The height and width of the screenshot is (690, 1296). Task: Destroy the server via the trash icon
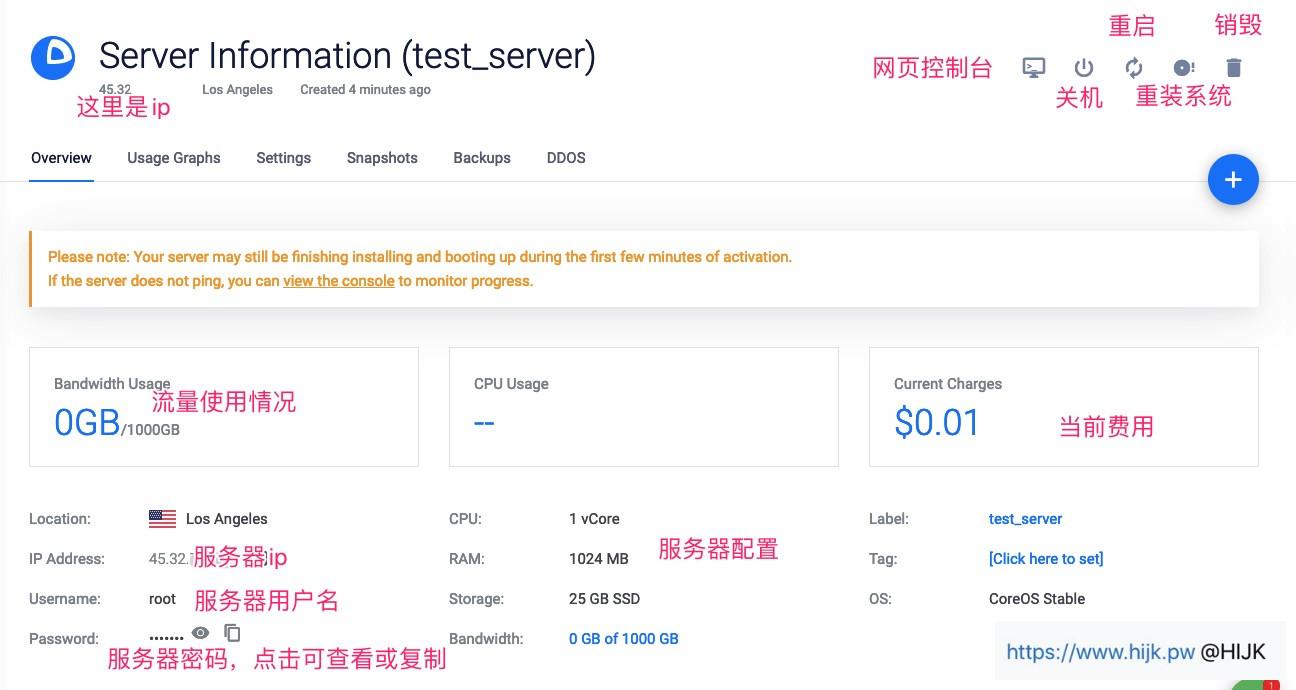pos(1233,67)
